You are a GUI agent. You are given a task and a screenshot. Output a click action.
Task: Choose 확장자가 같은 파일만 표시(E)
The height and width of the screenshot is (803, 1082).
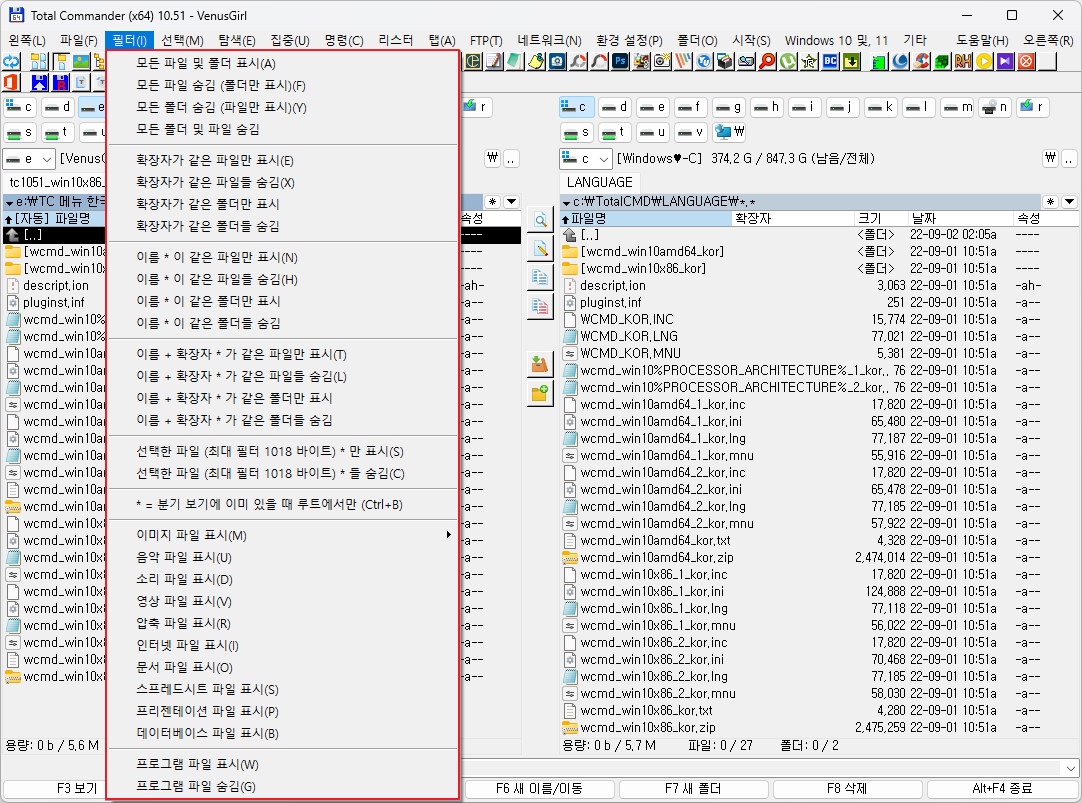point(283,160)
